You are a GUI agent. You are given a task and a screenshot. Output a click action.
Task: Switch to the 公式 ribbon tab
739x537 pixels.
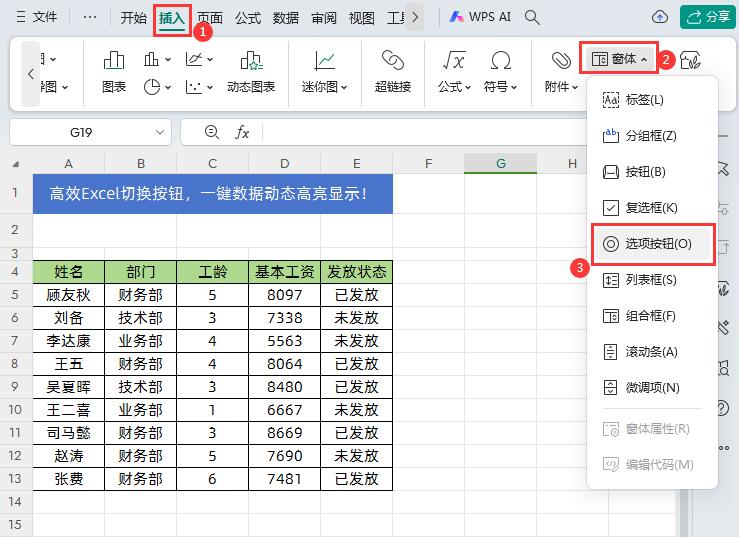click(x=248, y=18)
